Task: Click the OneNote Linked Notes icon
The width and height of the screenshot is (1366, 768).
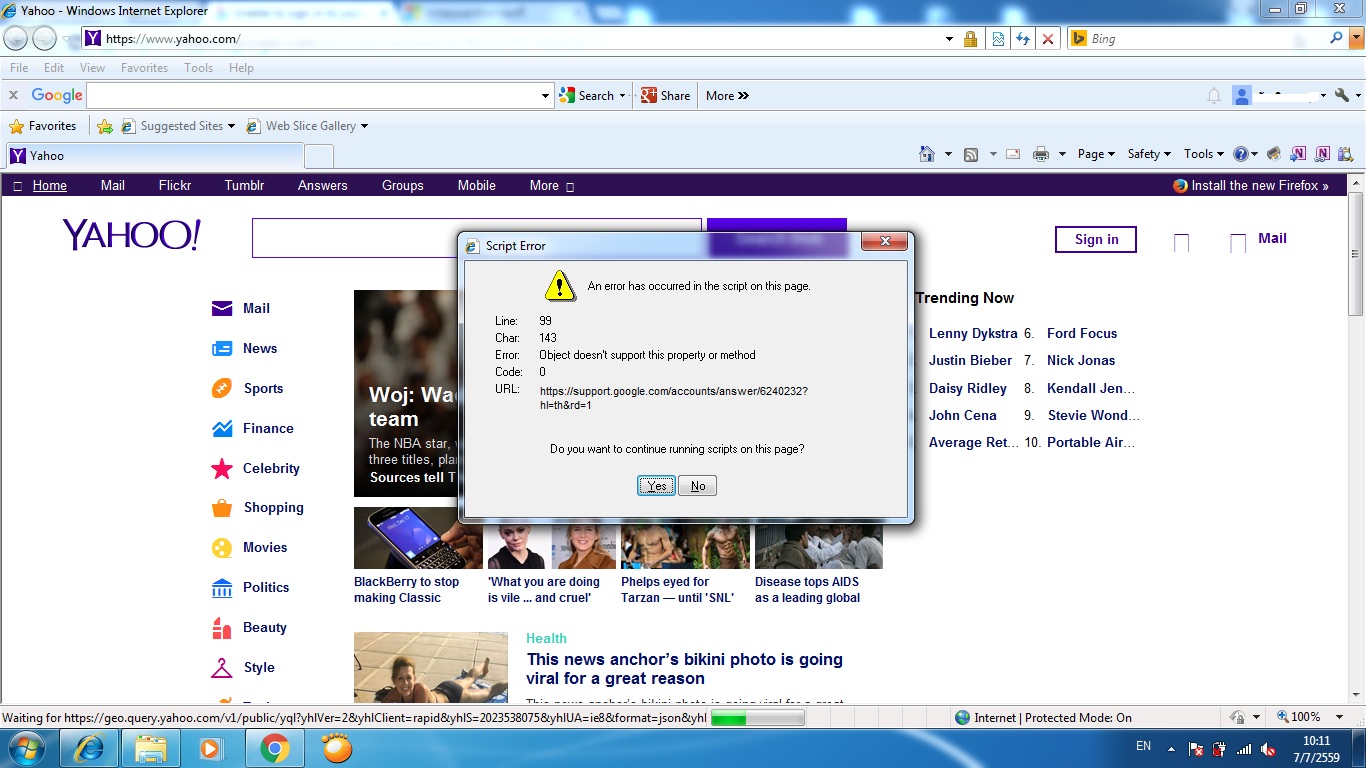Action: coord(1323,154)
